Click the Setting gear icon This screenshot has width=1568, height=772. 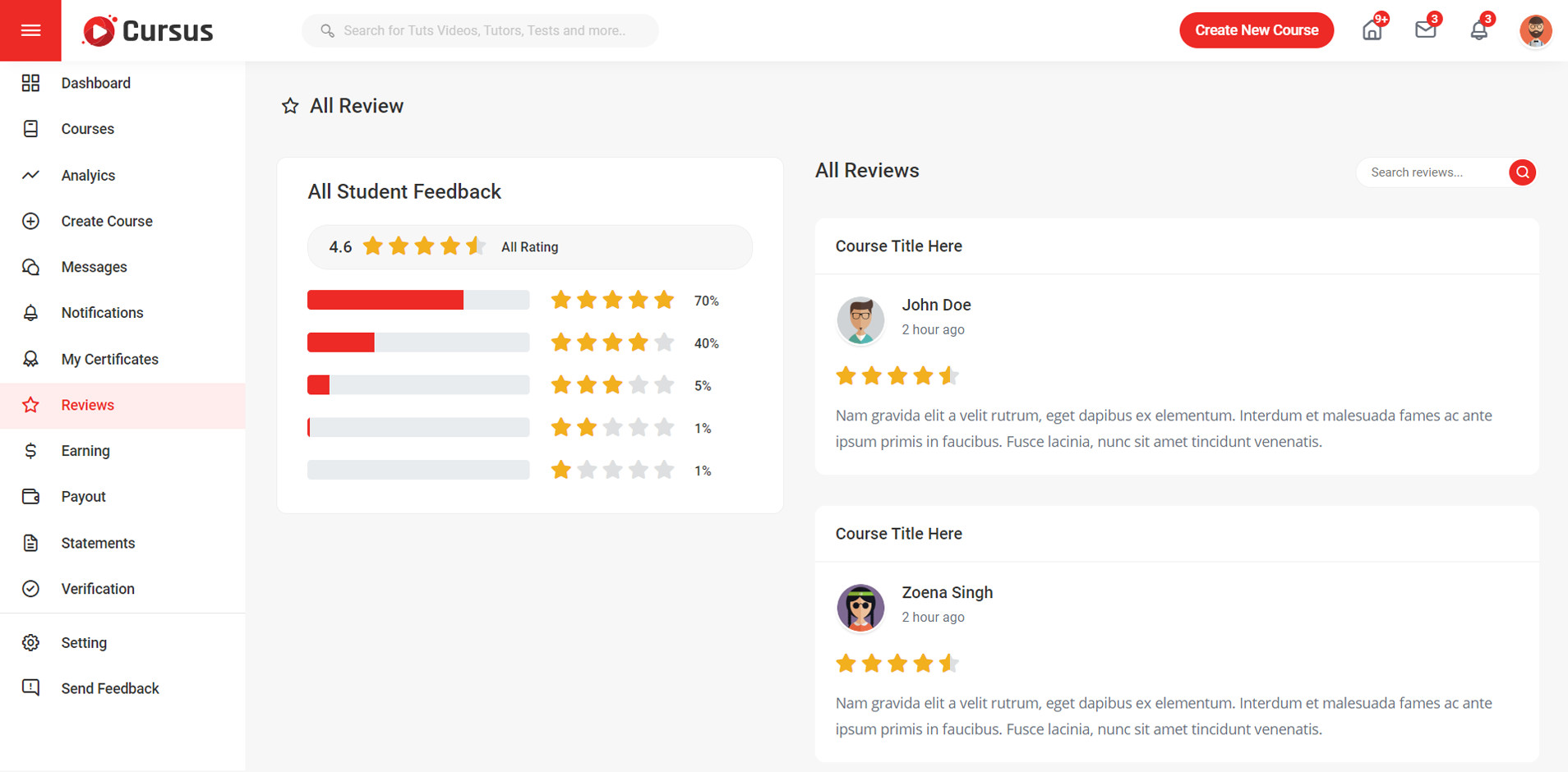(x=30, y=643)
